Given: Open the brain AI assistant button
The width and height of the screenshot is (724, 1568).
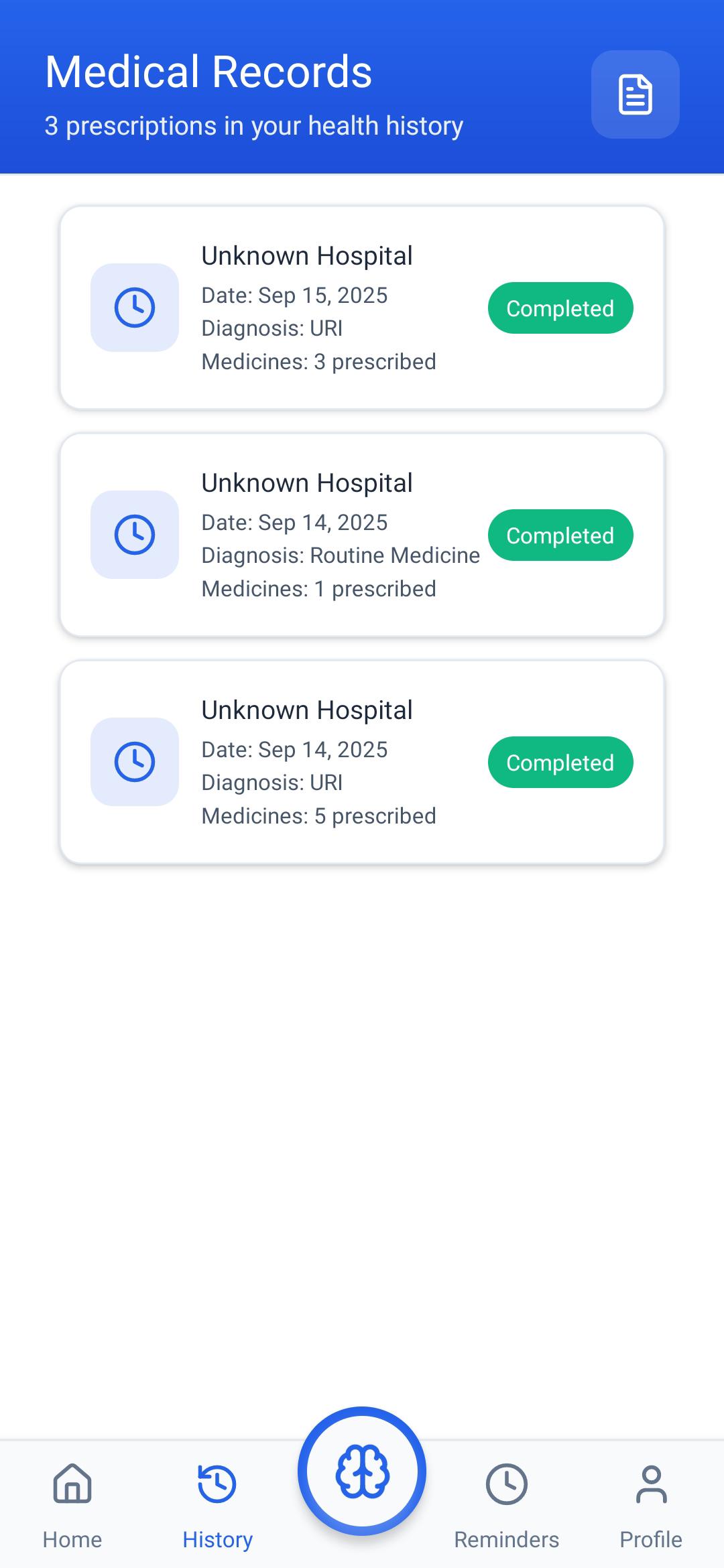Looking at the screenshot, I should (x=362, y=1471).
